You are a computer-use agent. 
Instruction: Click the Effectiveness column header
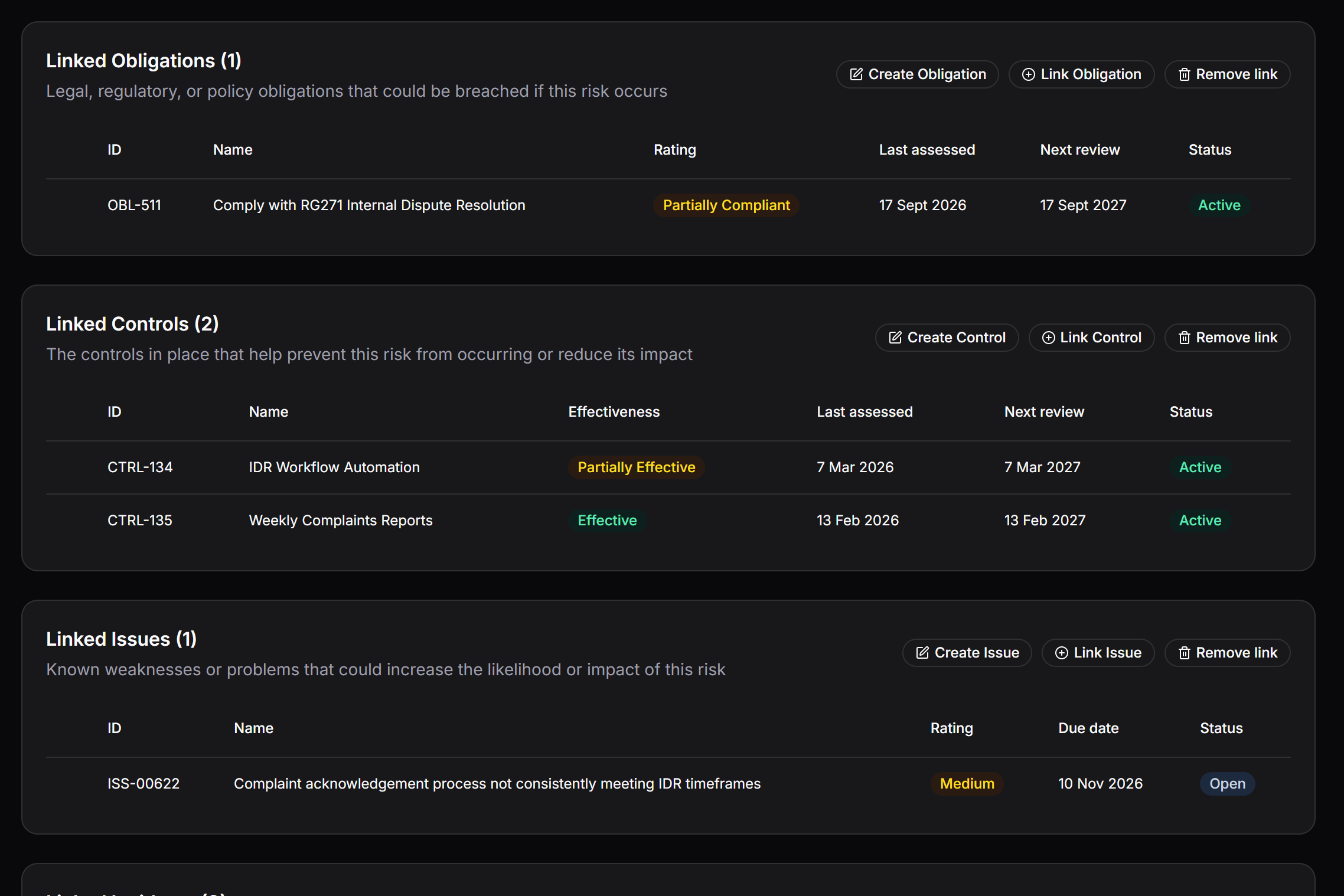click(x=614, y=412)
